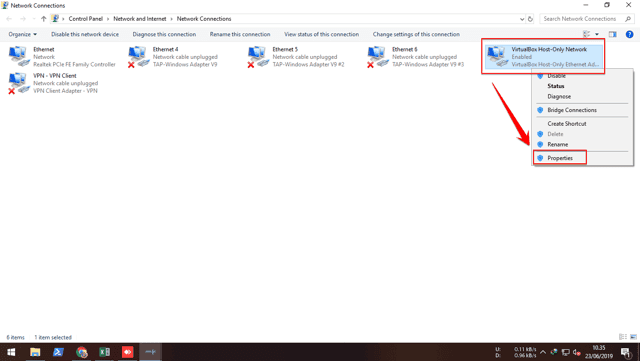Click Diagnose this connection
640x361 pixels.
coord(164,34)
